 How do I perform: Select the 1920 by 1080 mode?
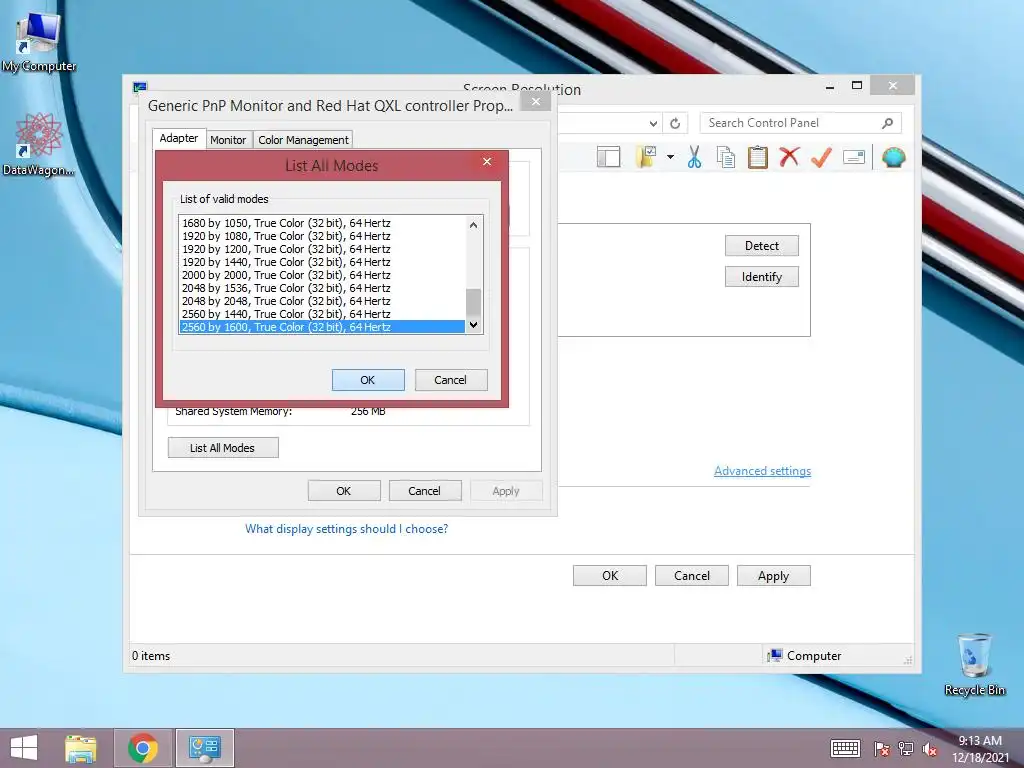(322, 236)
